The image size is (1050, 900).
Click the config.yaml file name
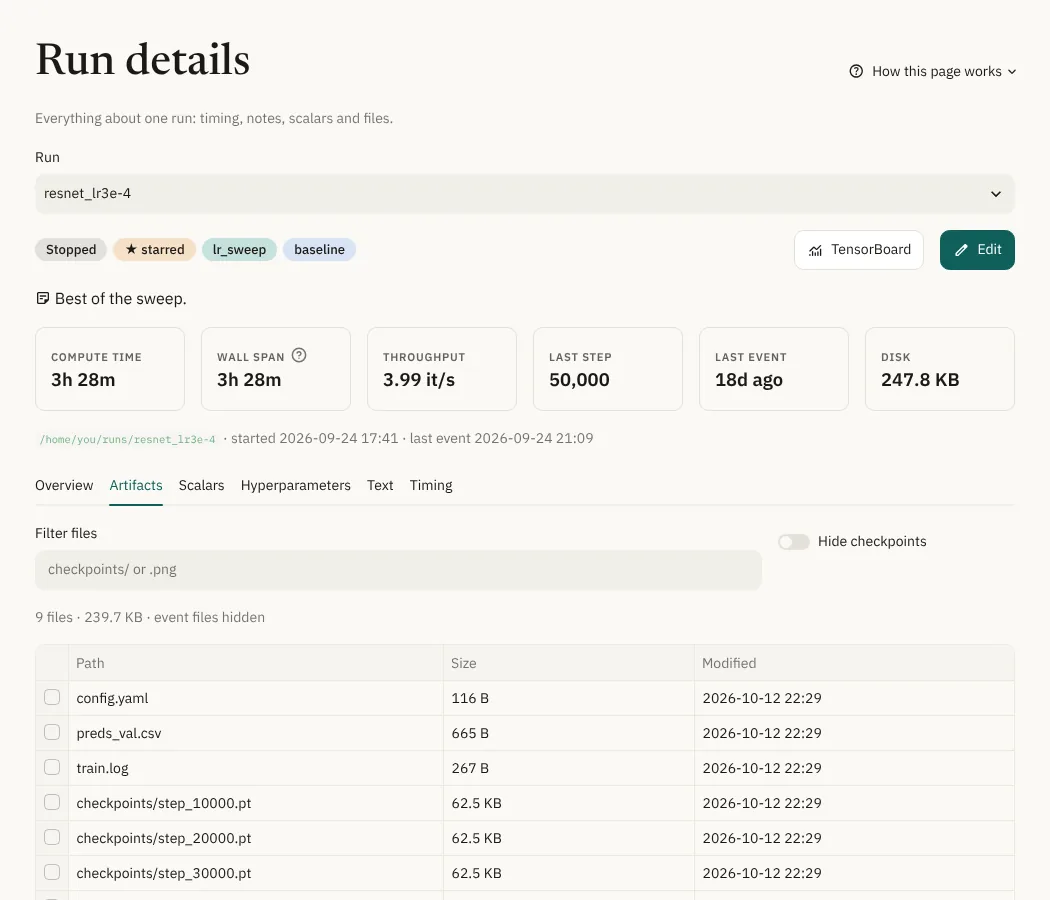pos(112,698)
